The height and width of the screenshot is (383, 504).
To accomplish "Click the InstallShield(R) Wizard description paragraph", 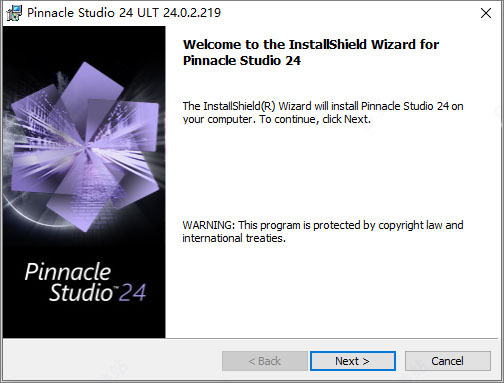I will click(323, 113).
